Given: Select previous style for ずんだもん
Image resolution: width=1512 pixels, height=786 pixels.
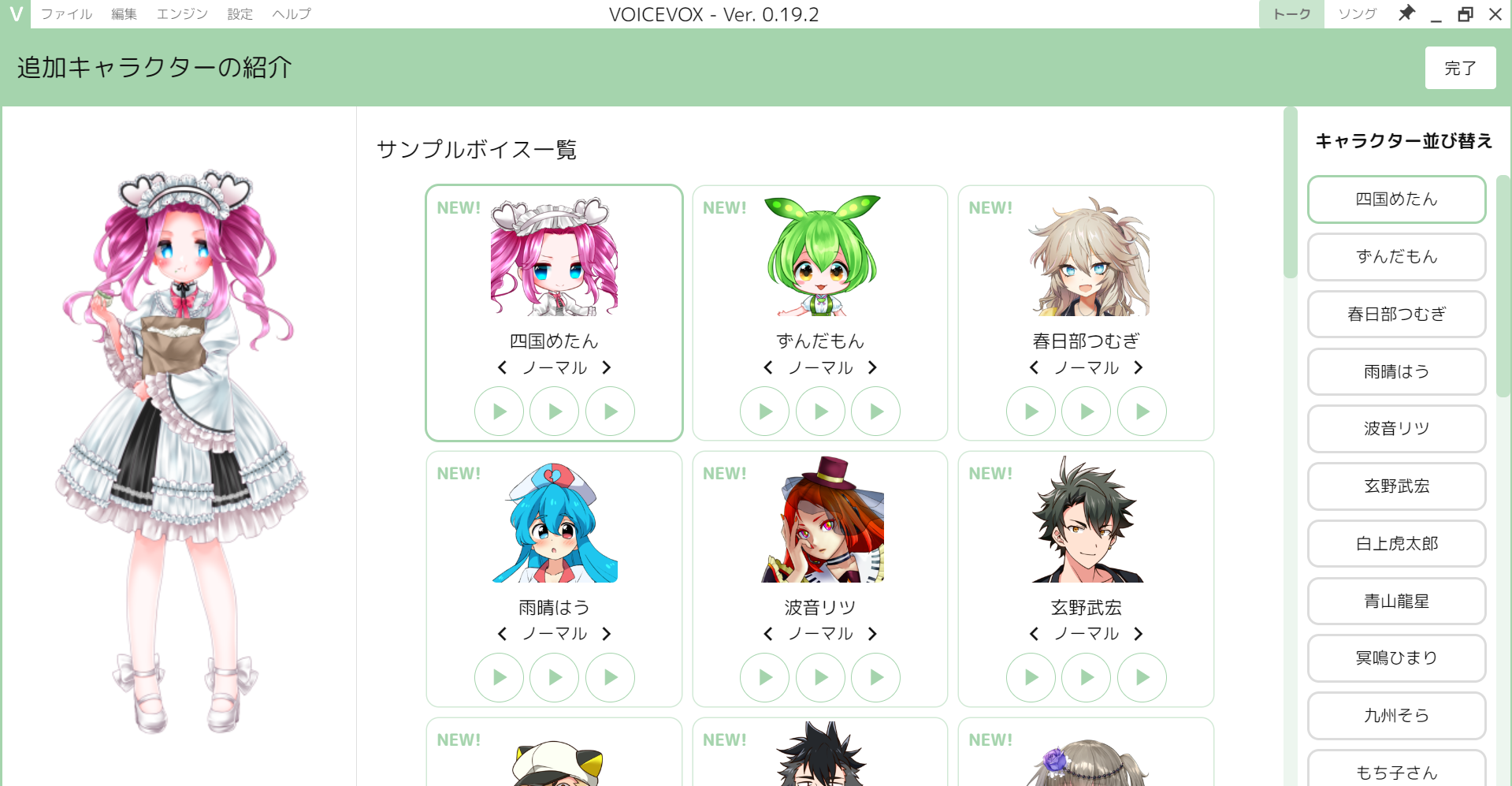Looking at the screenshot, I should (768, 367).
